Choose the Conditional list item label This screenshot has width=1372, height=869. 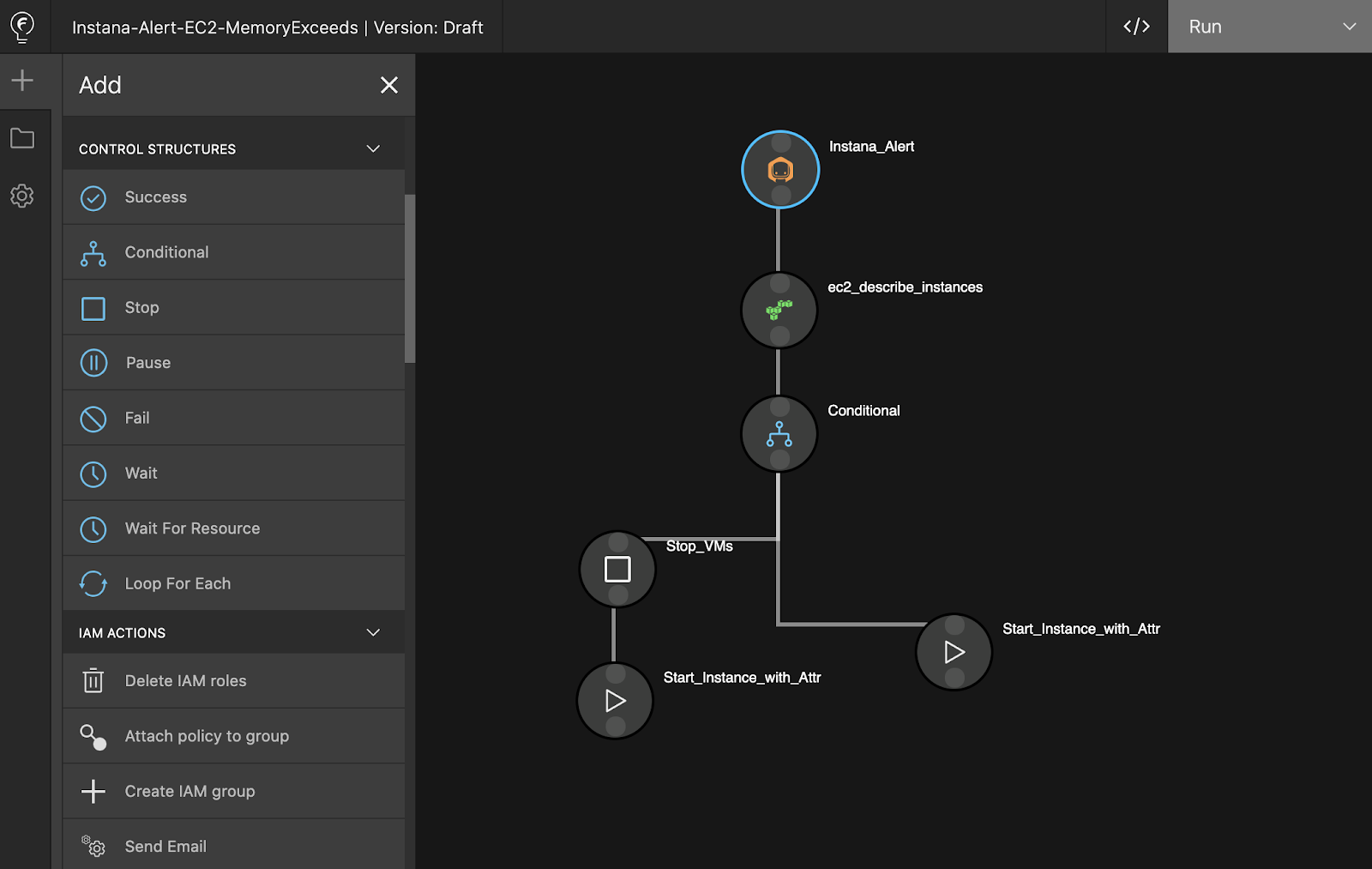(167, 252)
